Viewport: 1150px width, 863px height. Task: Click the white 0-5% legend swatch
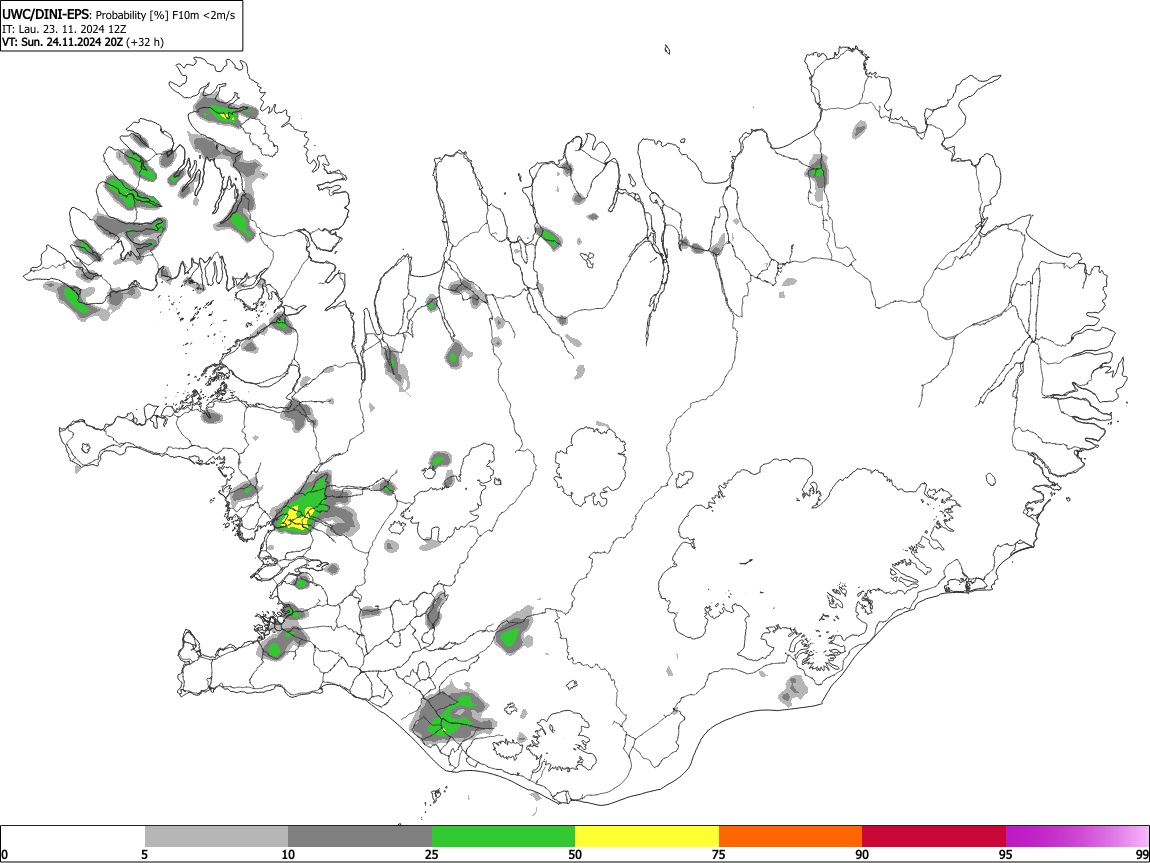73,836
